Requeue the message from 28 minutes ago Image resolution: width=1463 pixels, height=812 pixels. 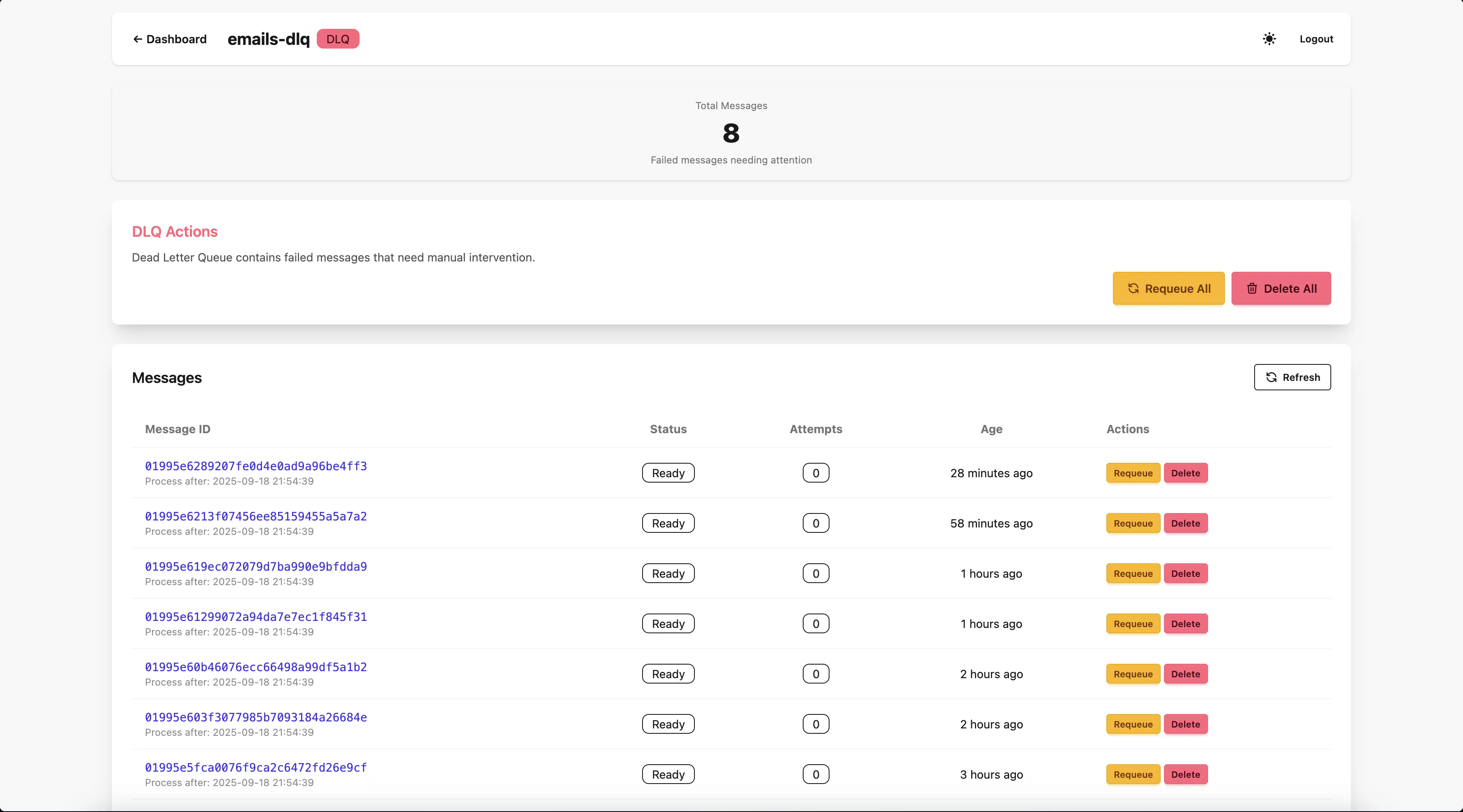[x=1132, y=473]
